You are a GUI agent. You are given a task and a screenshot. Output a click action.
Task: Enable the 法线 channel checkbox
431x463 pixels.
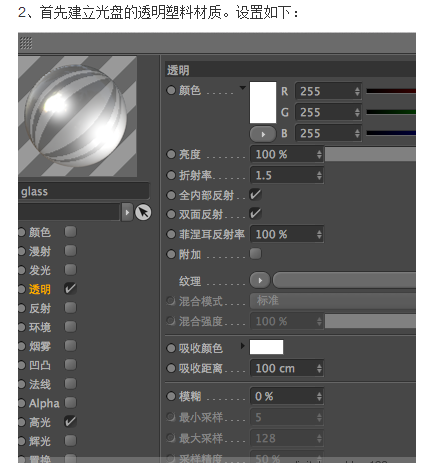[x=70, y=384]
